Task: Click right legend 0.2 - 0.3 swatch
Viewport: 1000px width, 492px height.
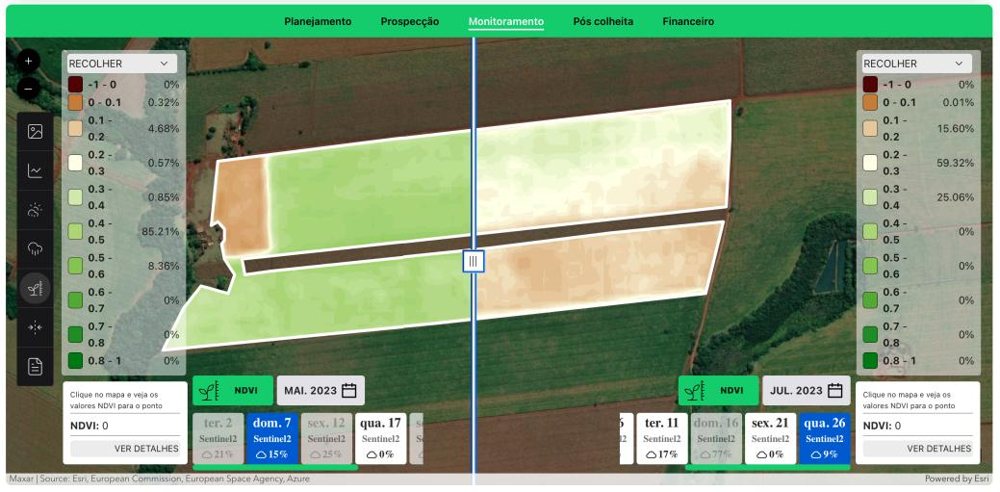Action: pyautogui.click(x=871, y=162)
